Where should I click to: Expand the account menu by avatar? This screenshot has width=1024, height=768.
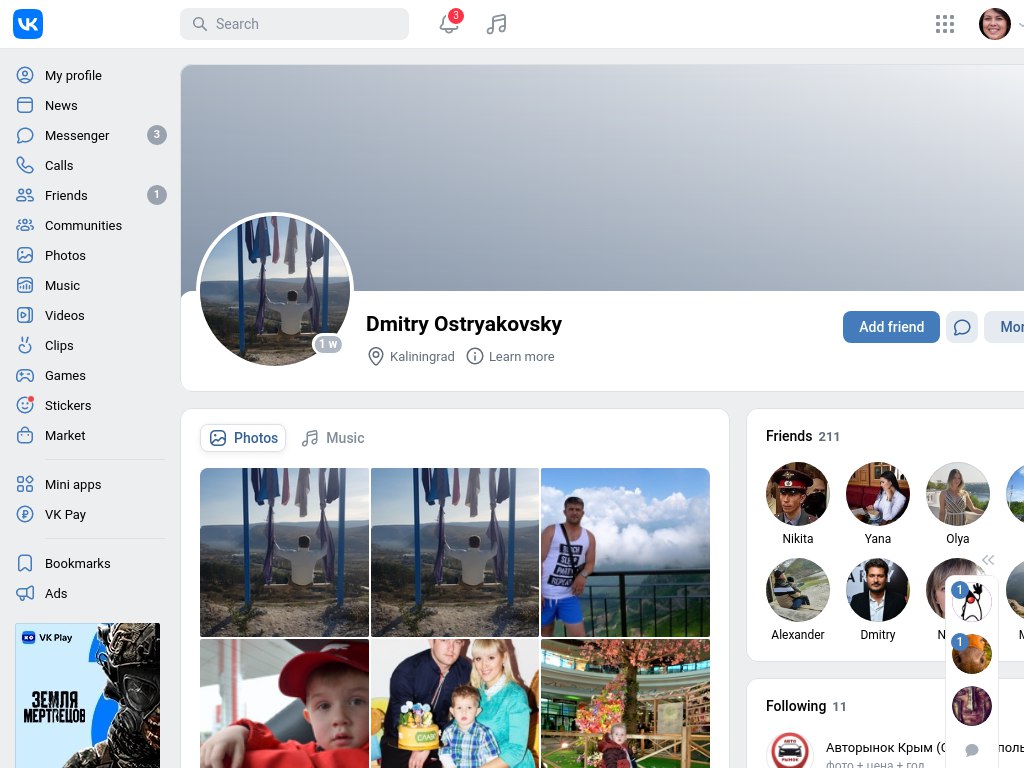click(996, 24)
